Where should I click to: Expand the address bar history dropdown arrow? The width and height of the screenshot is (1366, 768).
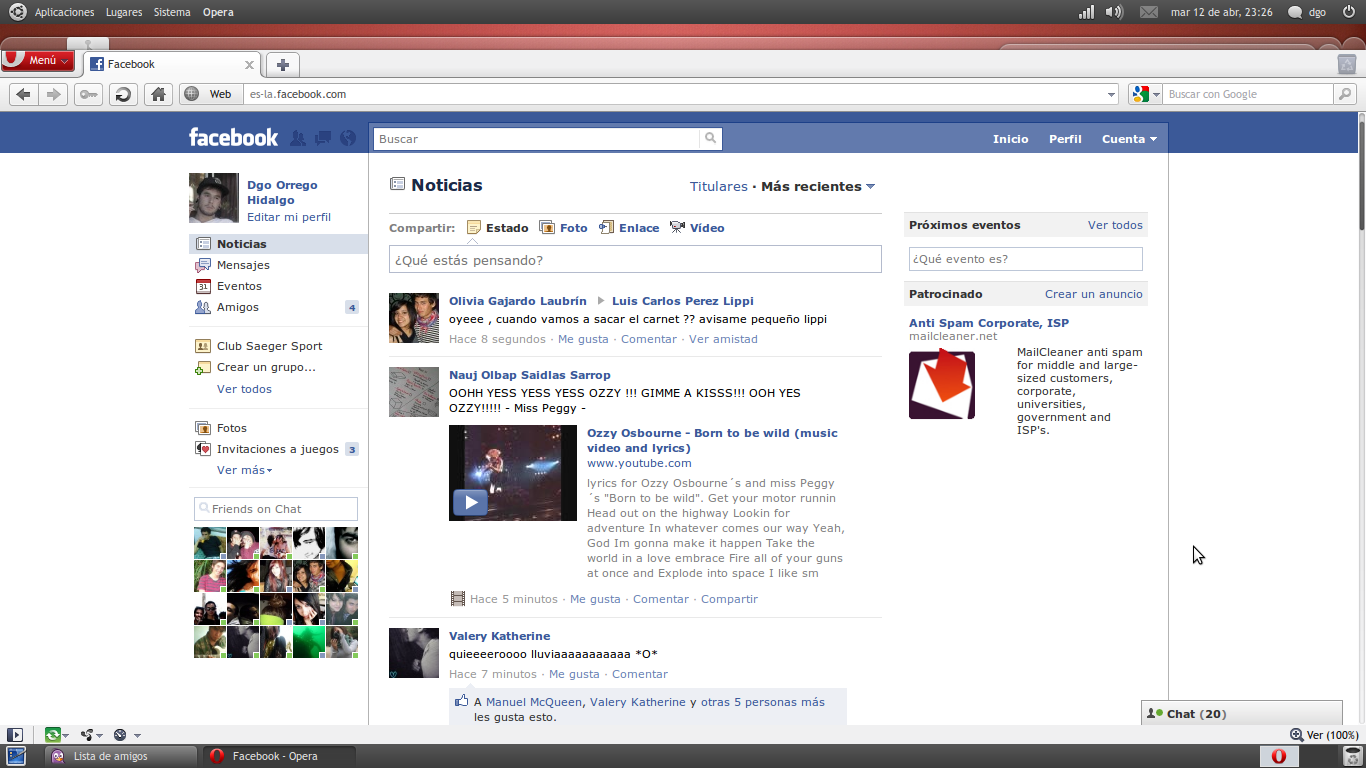pos(1112,94)
